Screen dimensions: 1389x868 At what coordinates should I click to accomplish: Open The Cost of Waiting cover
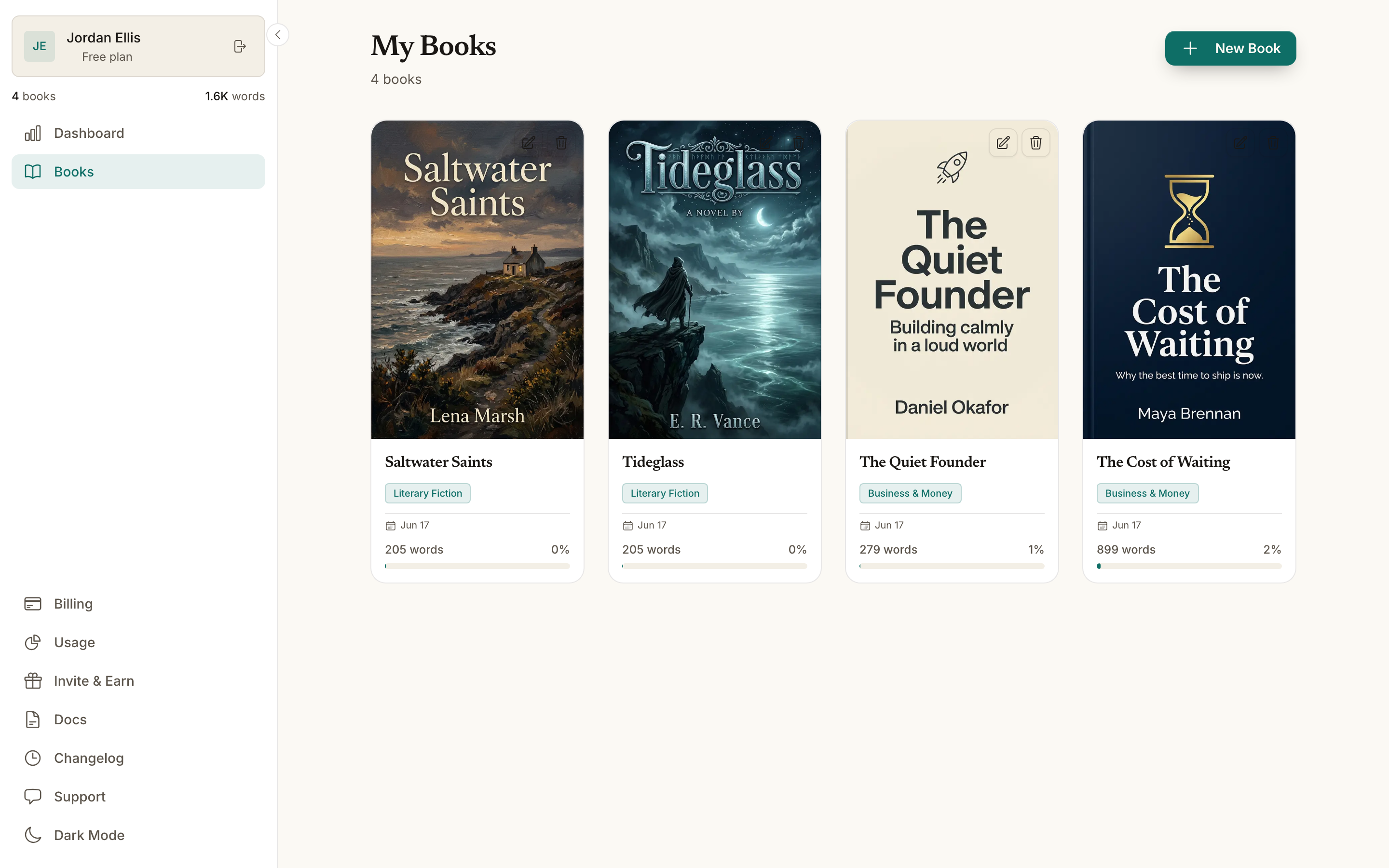pos(1189,280)
